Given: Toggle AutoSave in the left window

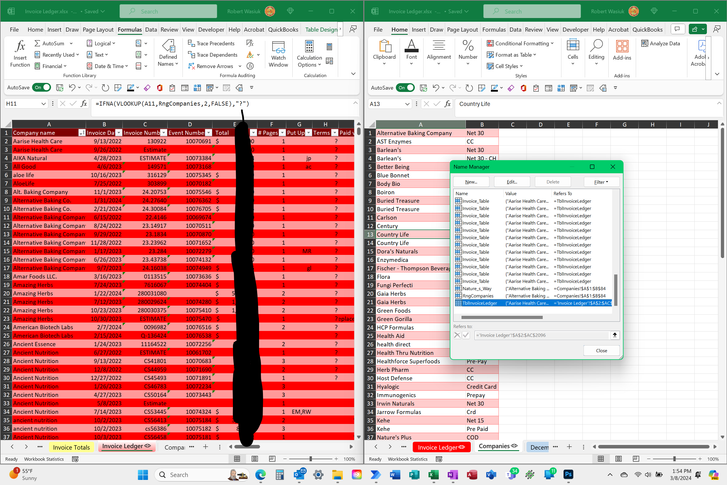Looking at the screenshot, I should (x=41, y=87).
